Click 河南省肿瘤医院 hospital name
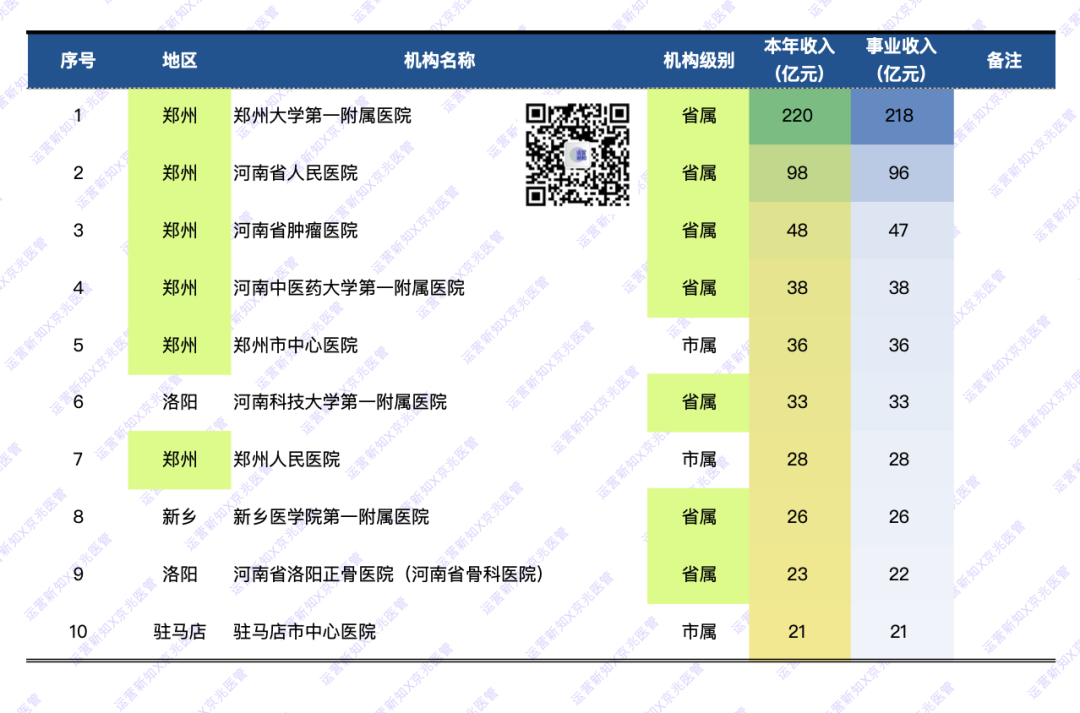This screenshot has width=1080, height=713. point(295,230)
